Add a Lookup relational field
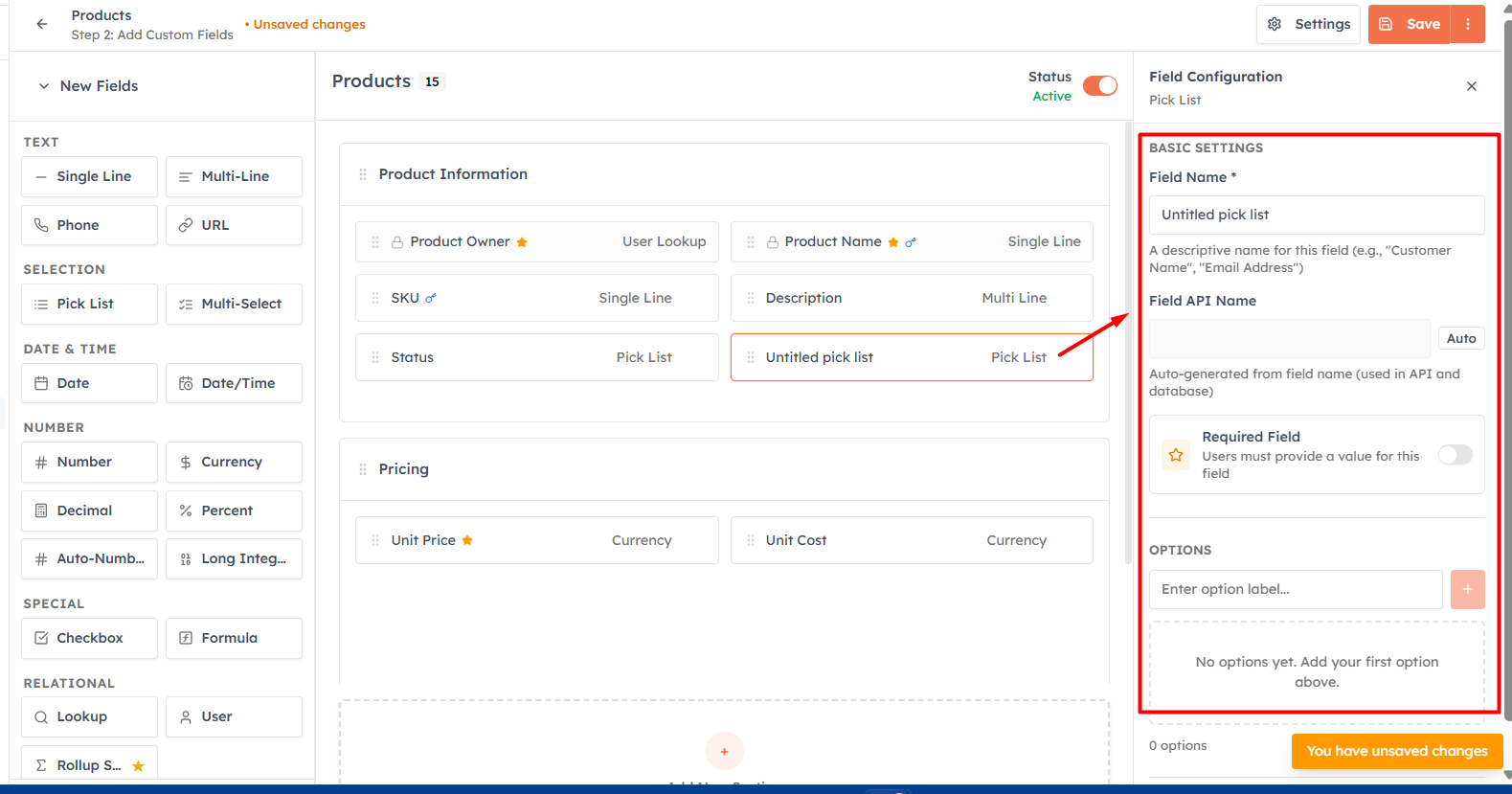This screenshot has width=1512, height=794. [89, 716]
